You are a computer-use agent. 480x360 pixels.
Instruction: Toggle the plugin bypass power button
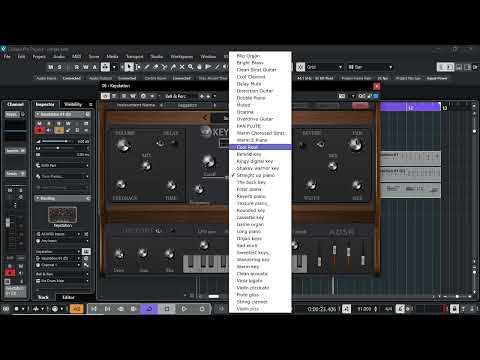(x=105, y=96)
